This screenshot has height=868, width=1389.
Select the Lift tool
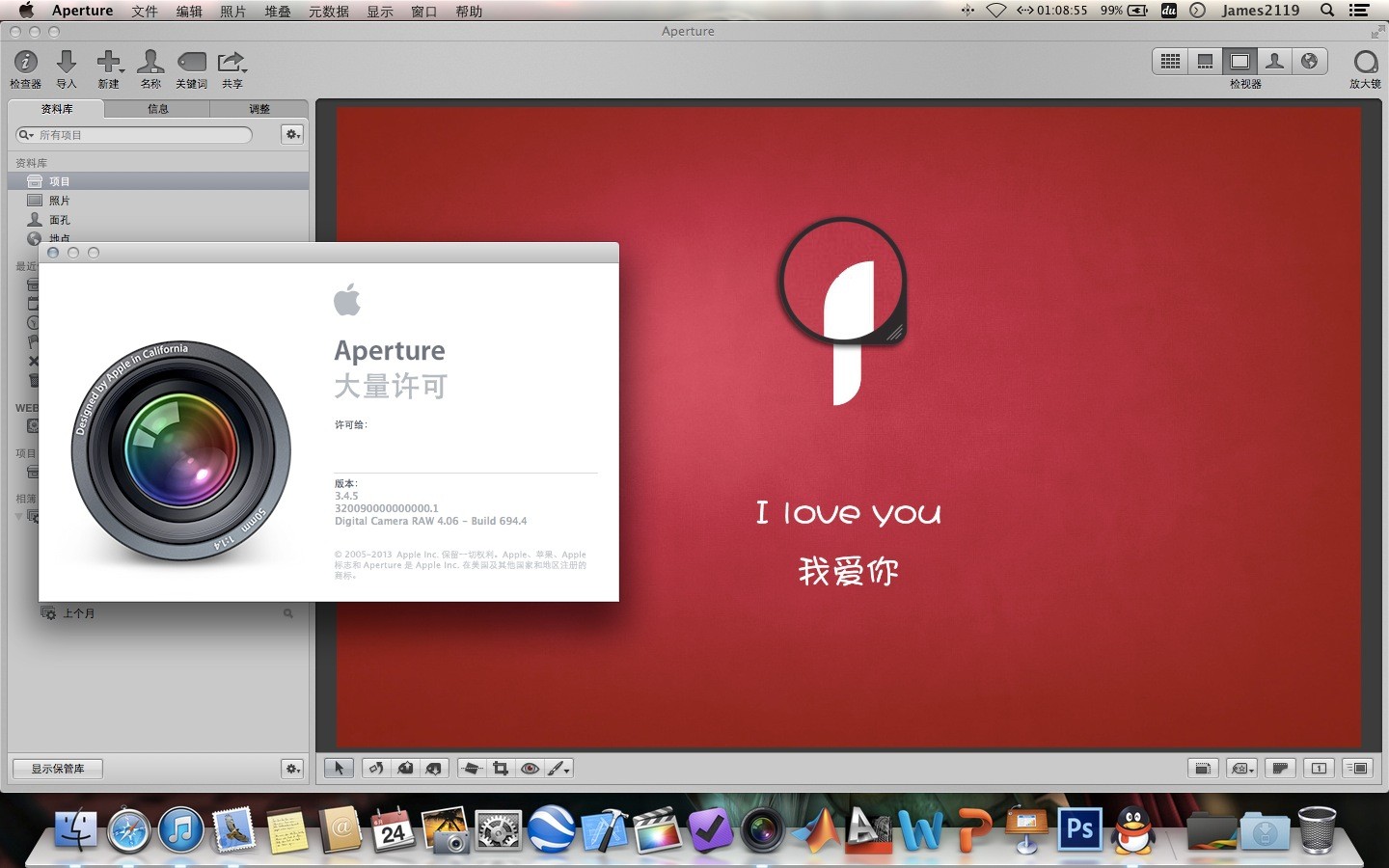click(x=405, y=769)
